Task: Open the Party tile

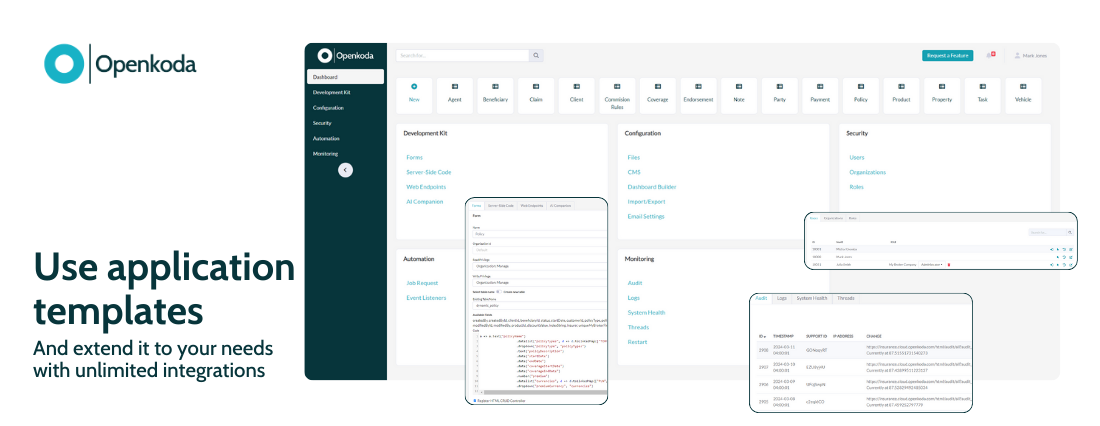Action: pos(779,95)
